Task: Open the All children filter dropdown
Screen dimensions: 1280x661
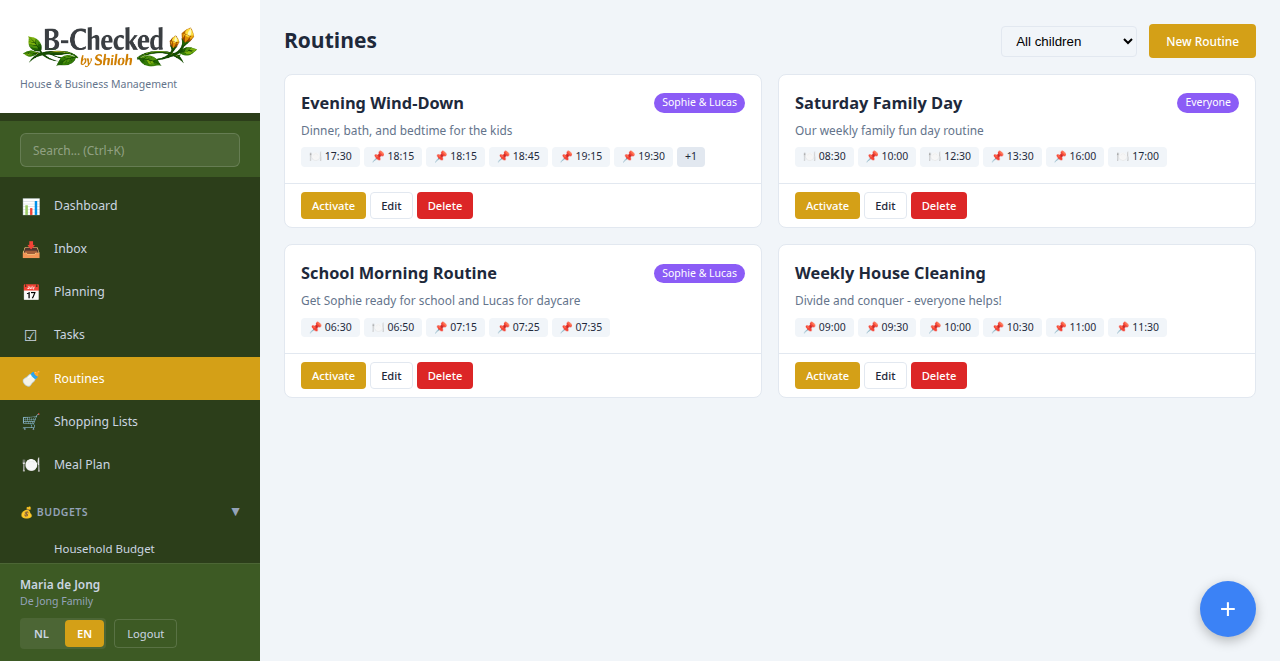Action: (1069, 41)
